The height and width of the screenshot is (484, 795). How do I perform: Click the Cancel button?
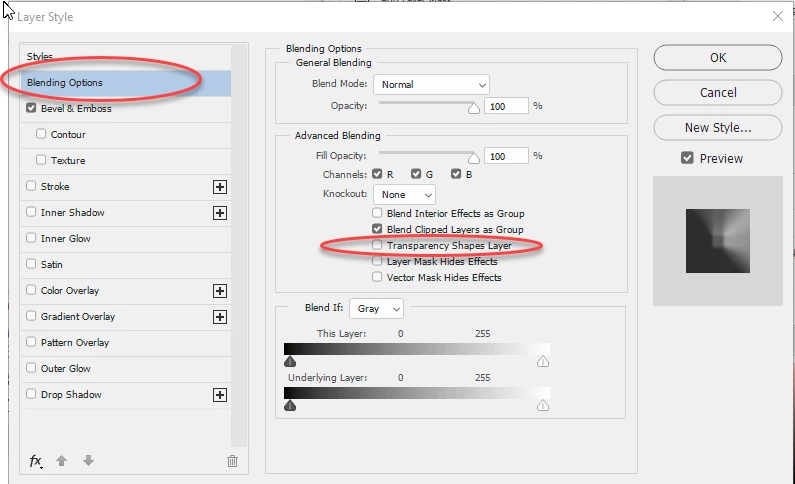[717, 93]
